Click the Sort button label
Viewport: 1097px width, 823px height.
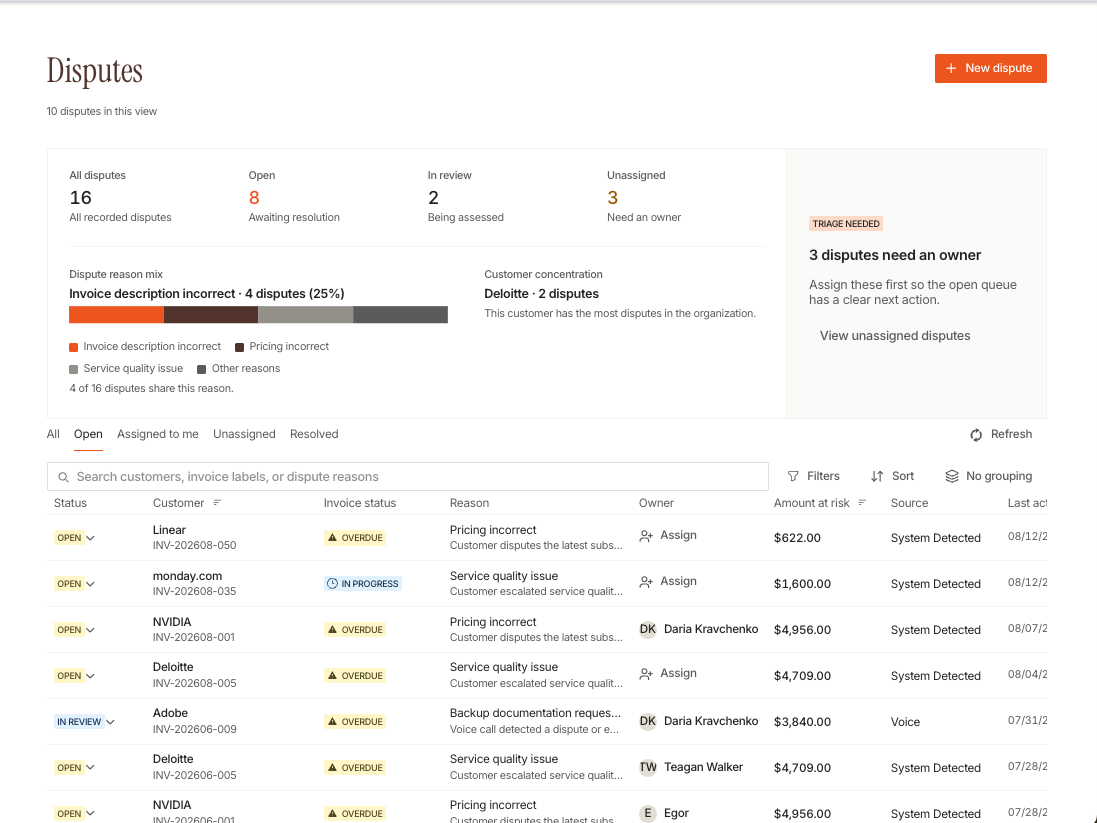[x=903, y=477]
